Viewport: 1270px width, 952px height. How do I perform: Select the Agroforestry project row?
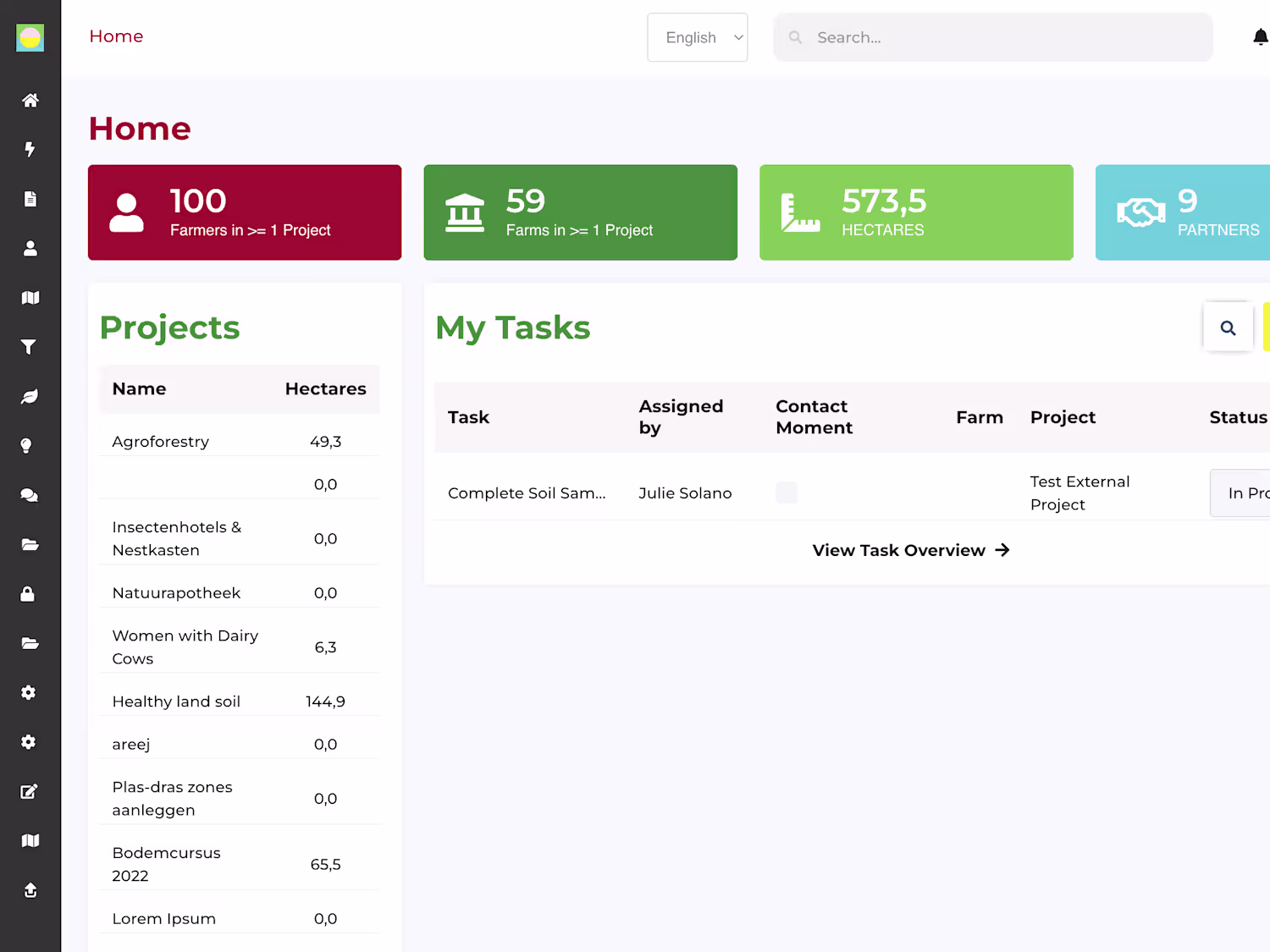click(161, 442)
